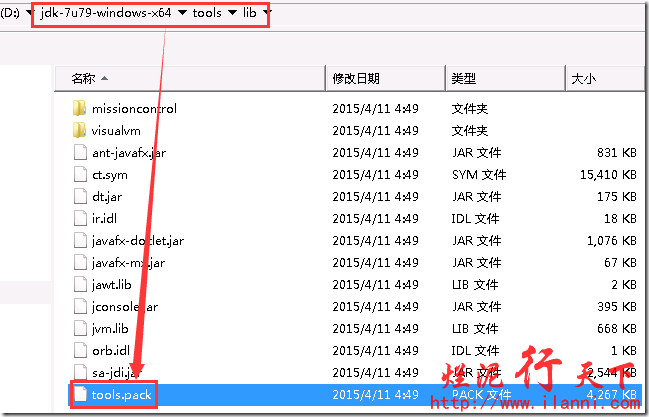This screenshot has width=649, height=417.
Task: Click the dt.jar file icon
Action: point(80,196)
